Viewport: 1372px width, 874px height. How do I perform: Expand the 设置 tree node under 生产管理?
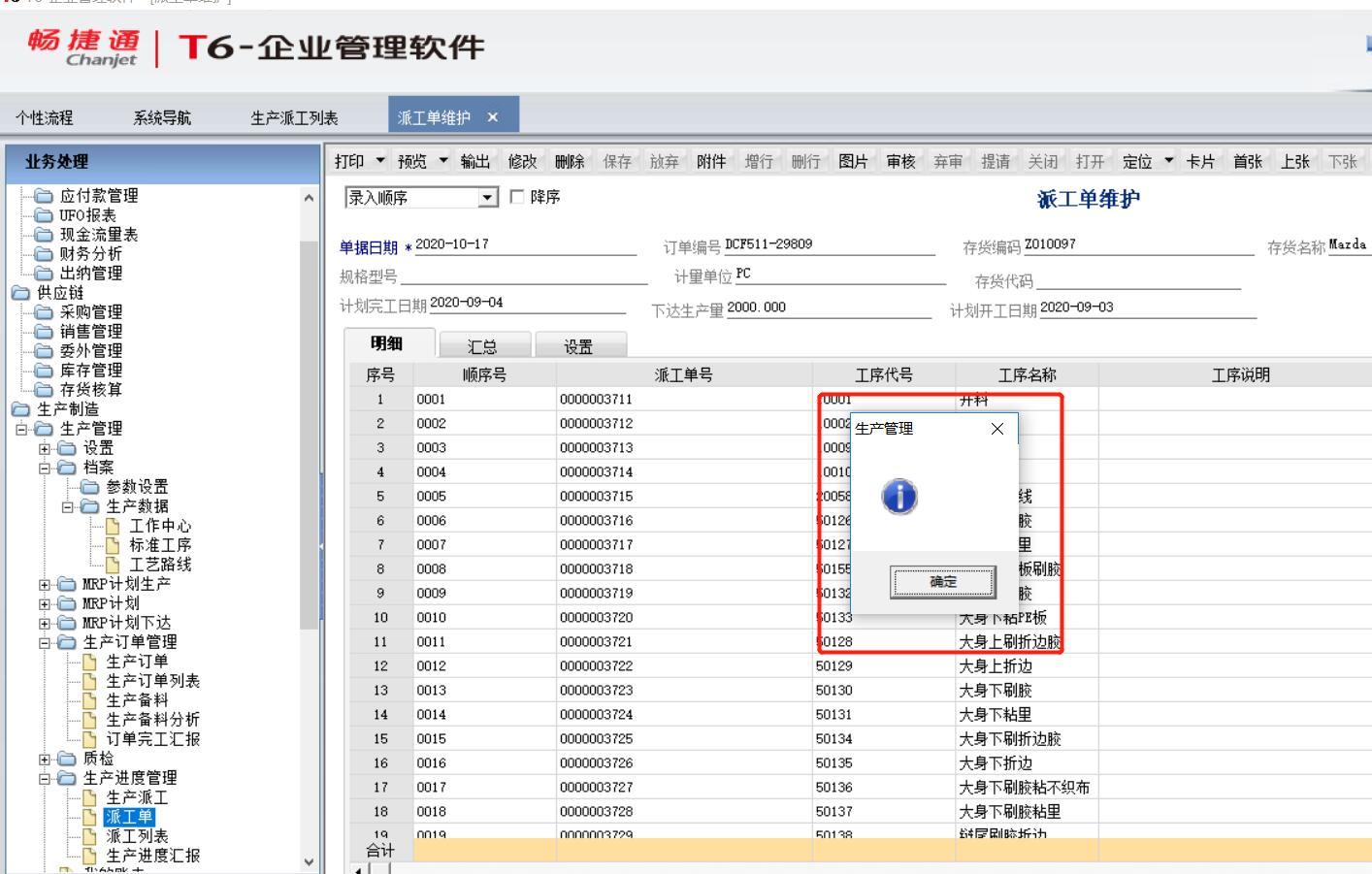pos(45,448)
